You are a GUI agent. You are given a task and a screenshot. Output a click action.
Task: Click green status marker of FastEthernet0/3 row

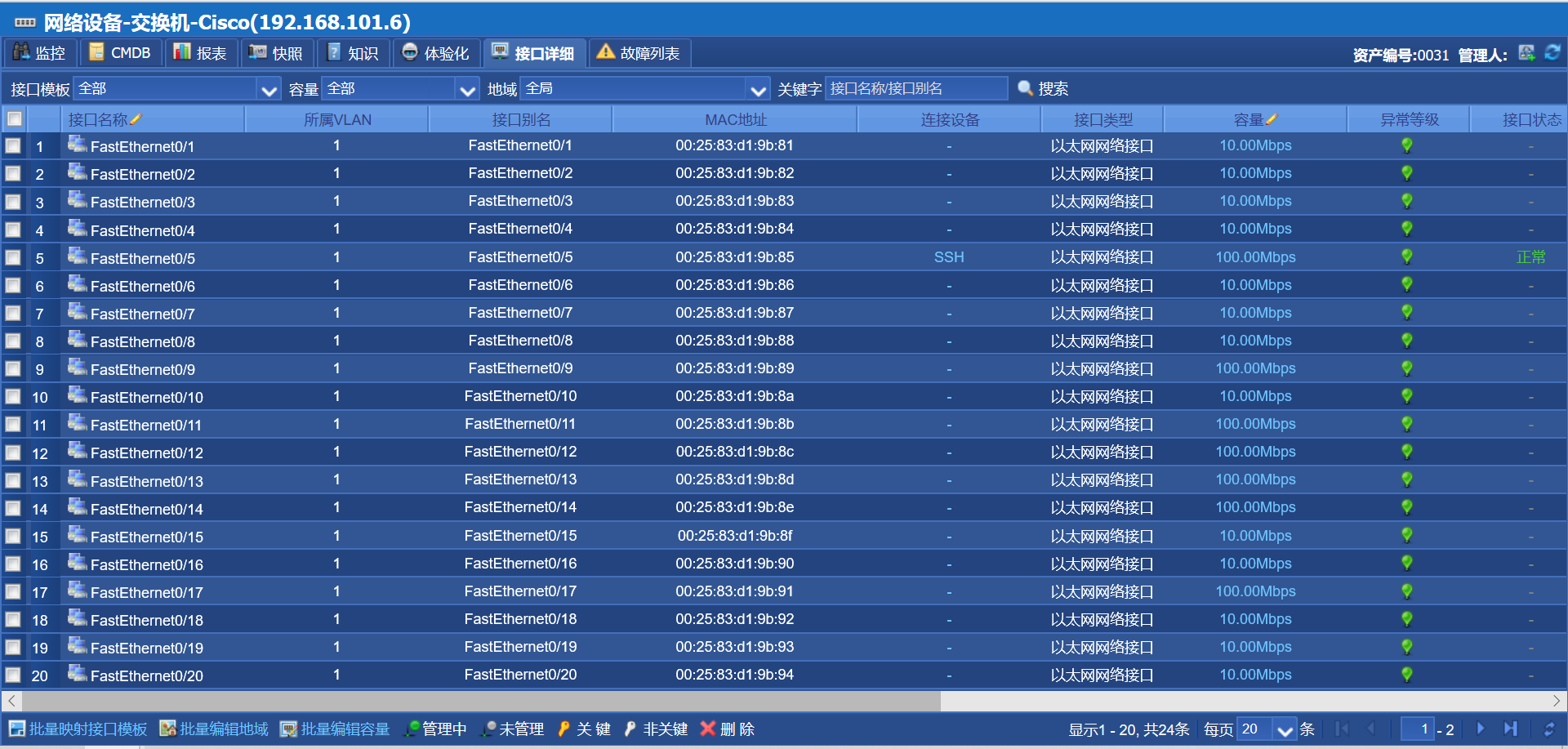pyautogui.click(x=1407, y=201)
